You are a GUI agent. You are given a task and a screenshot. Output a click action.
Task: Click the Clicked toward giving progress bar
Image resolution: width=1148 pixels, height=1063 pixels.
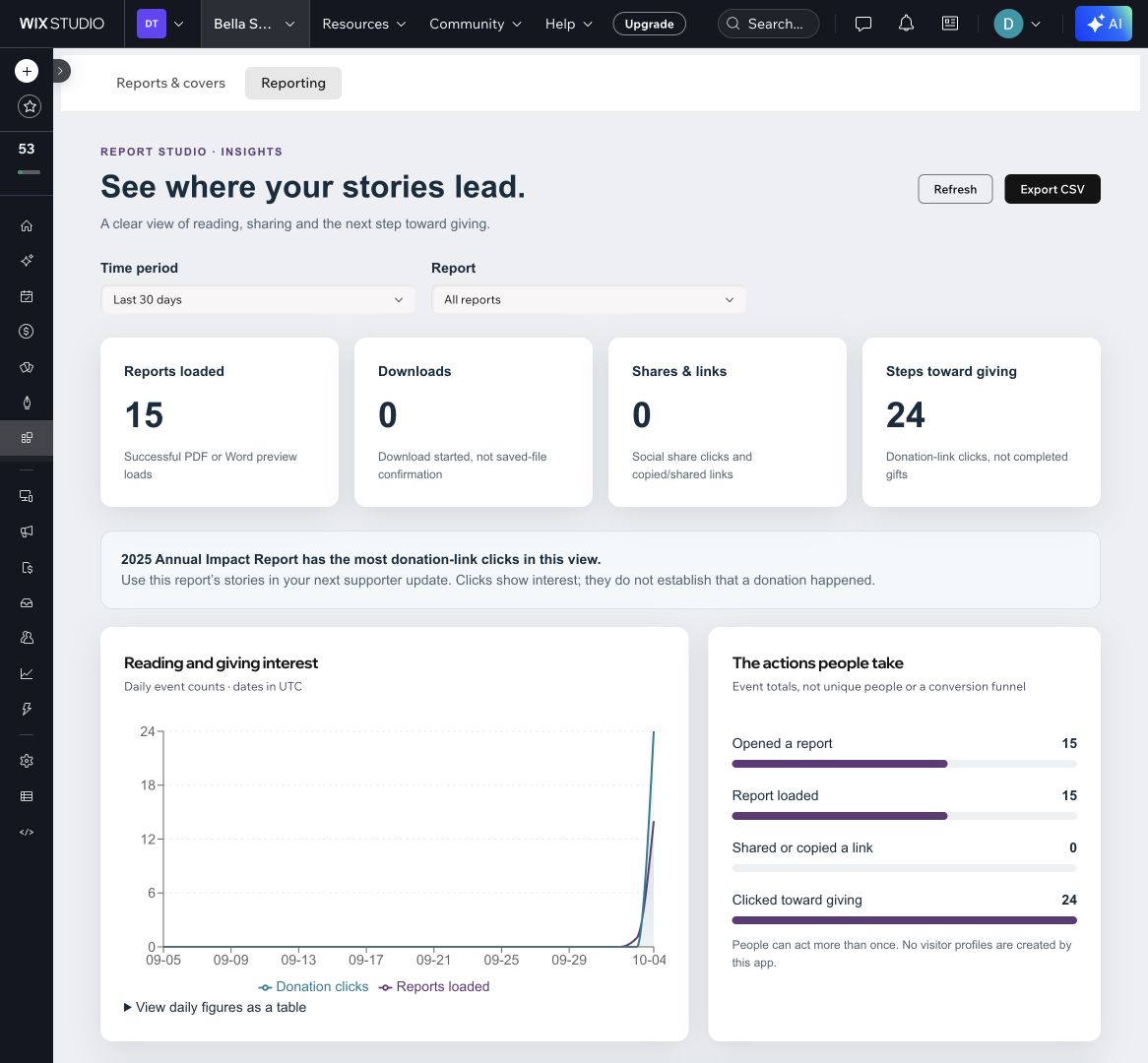[904, 920]
